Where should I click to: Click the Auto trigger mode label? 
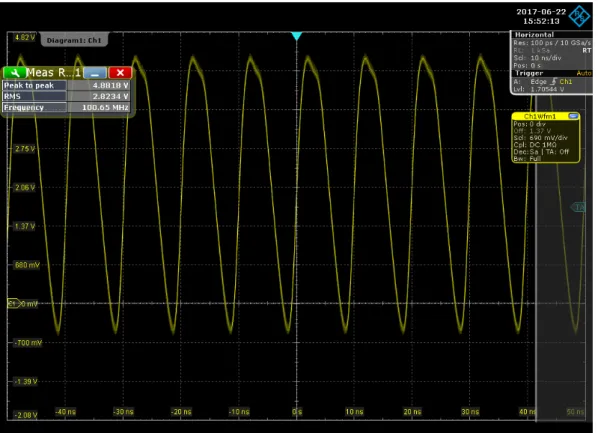(x=584, y=73)
